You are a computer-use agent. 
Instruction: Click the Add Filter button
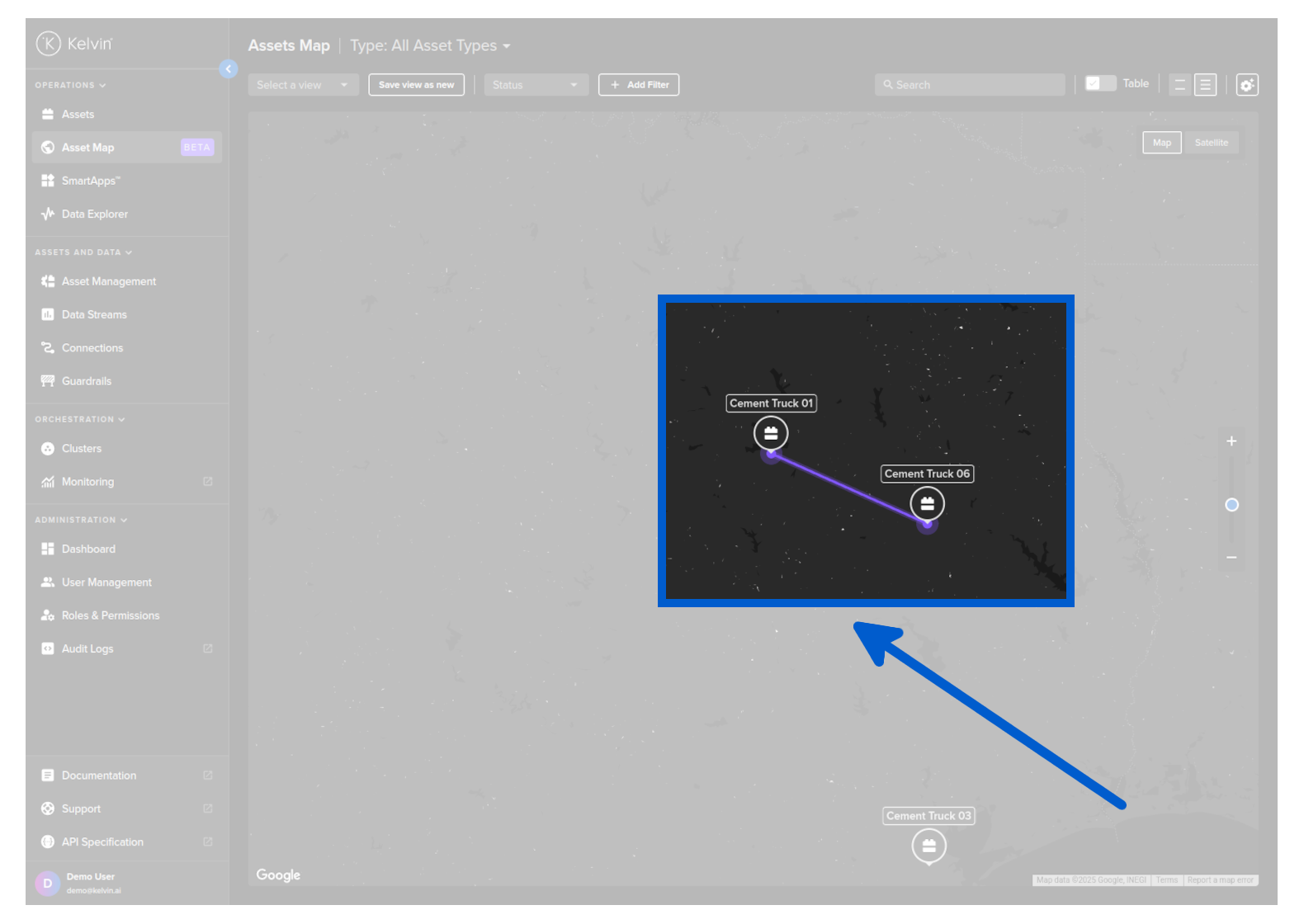[x=639, y=85]
